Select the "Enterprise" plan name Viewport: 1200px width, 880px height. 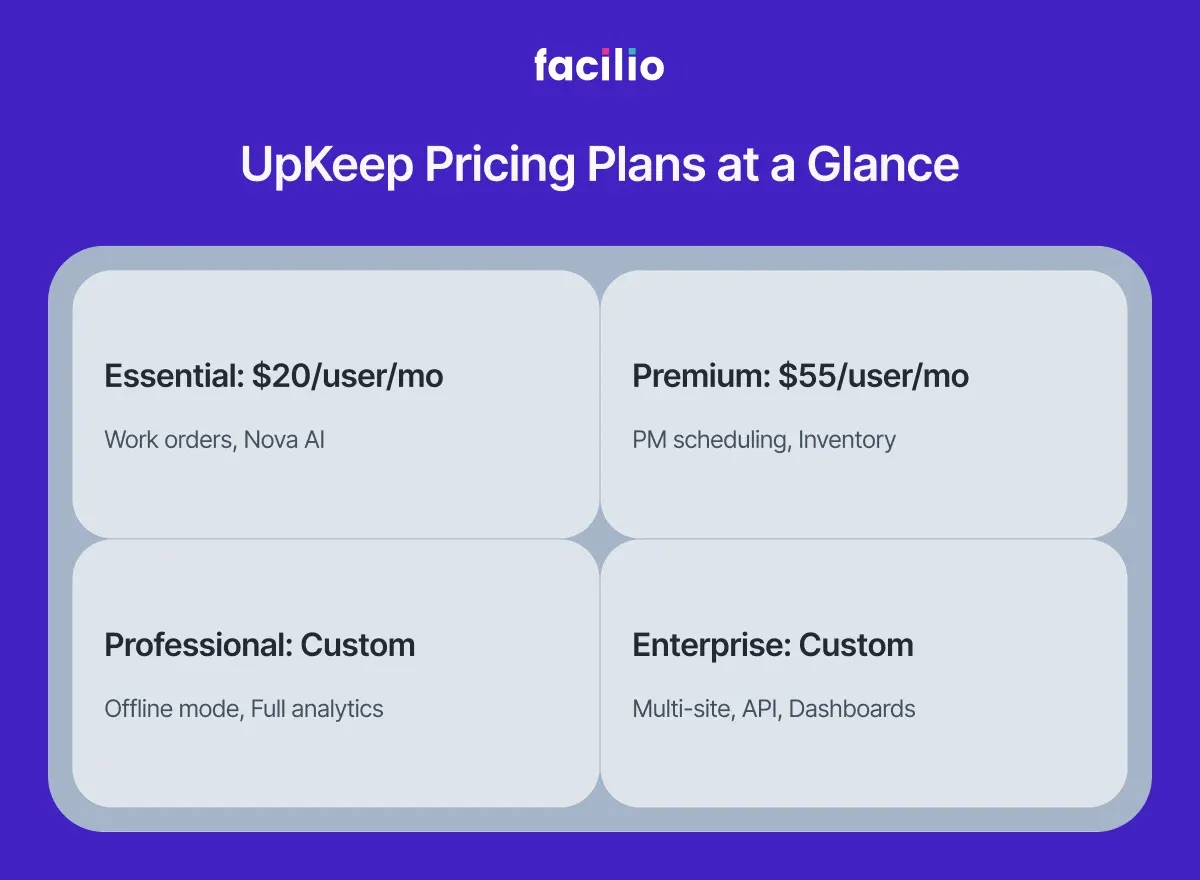coord(710,645)
